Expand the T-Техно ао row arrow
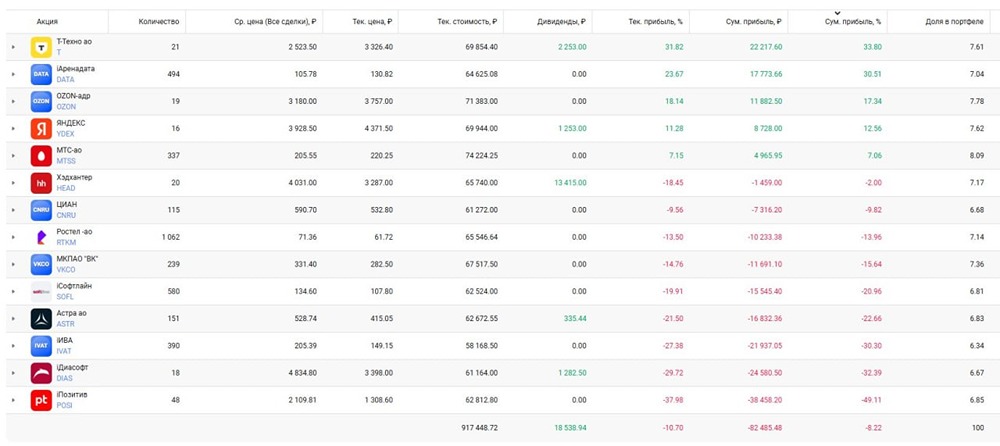 click(x=13, y=47)
